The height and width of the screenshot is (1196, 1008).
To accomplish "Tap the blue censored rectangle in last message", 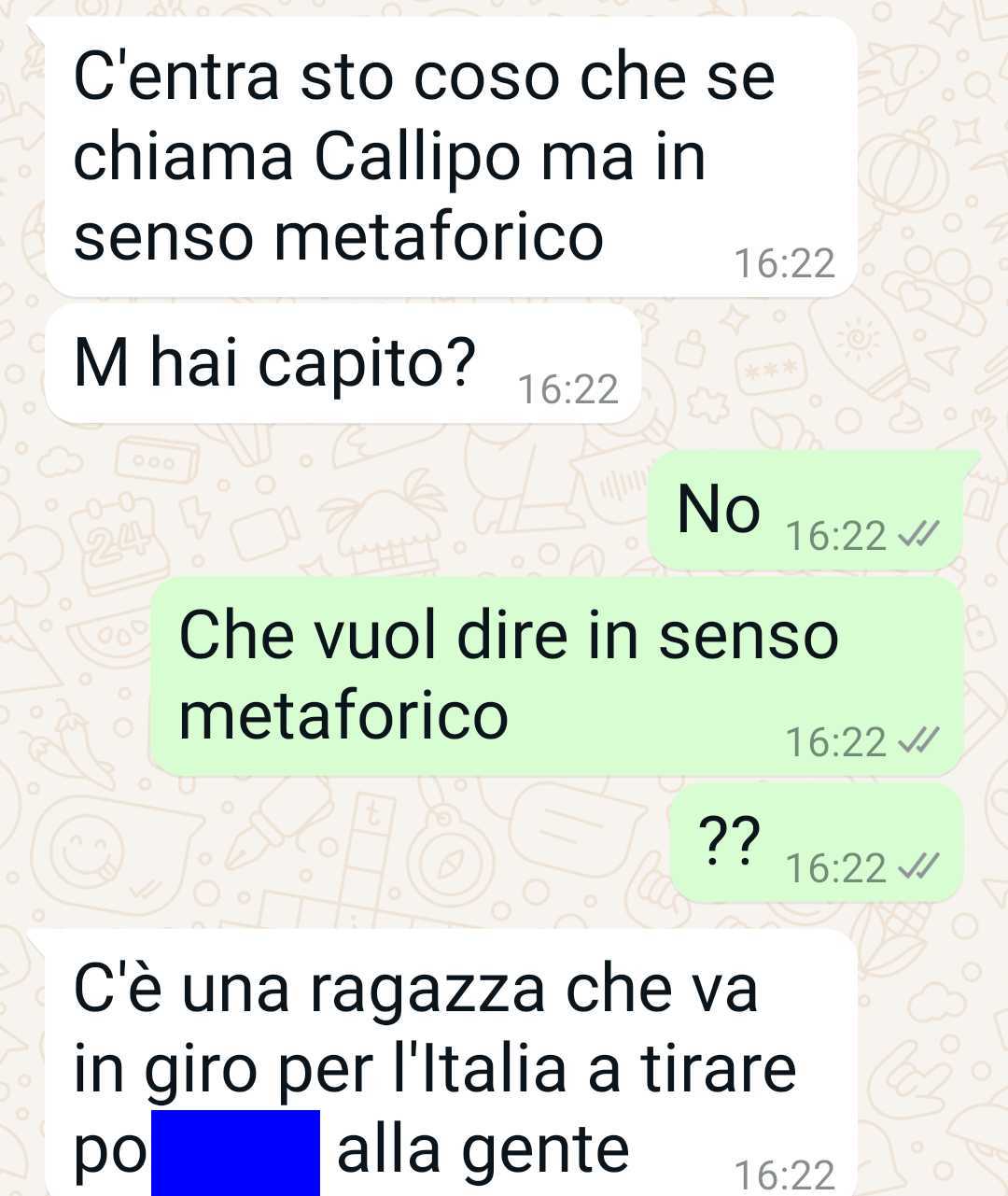I will [235, 1152].
